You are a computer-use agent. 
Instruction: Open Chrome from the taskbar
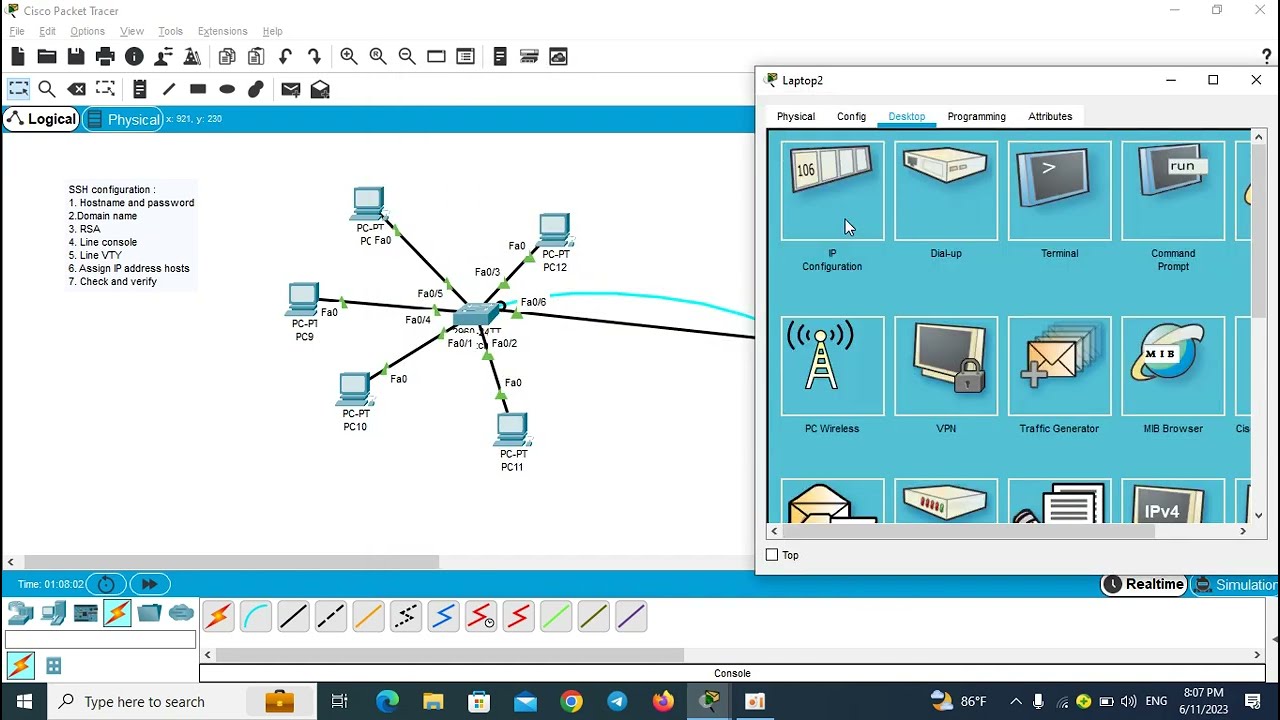coord(571,701)
